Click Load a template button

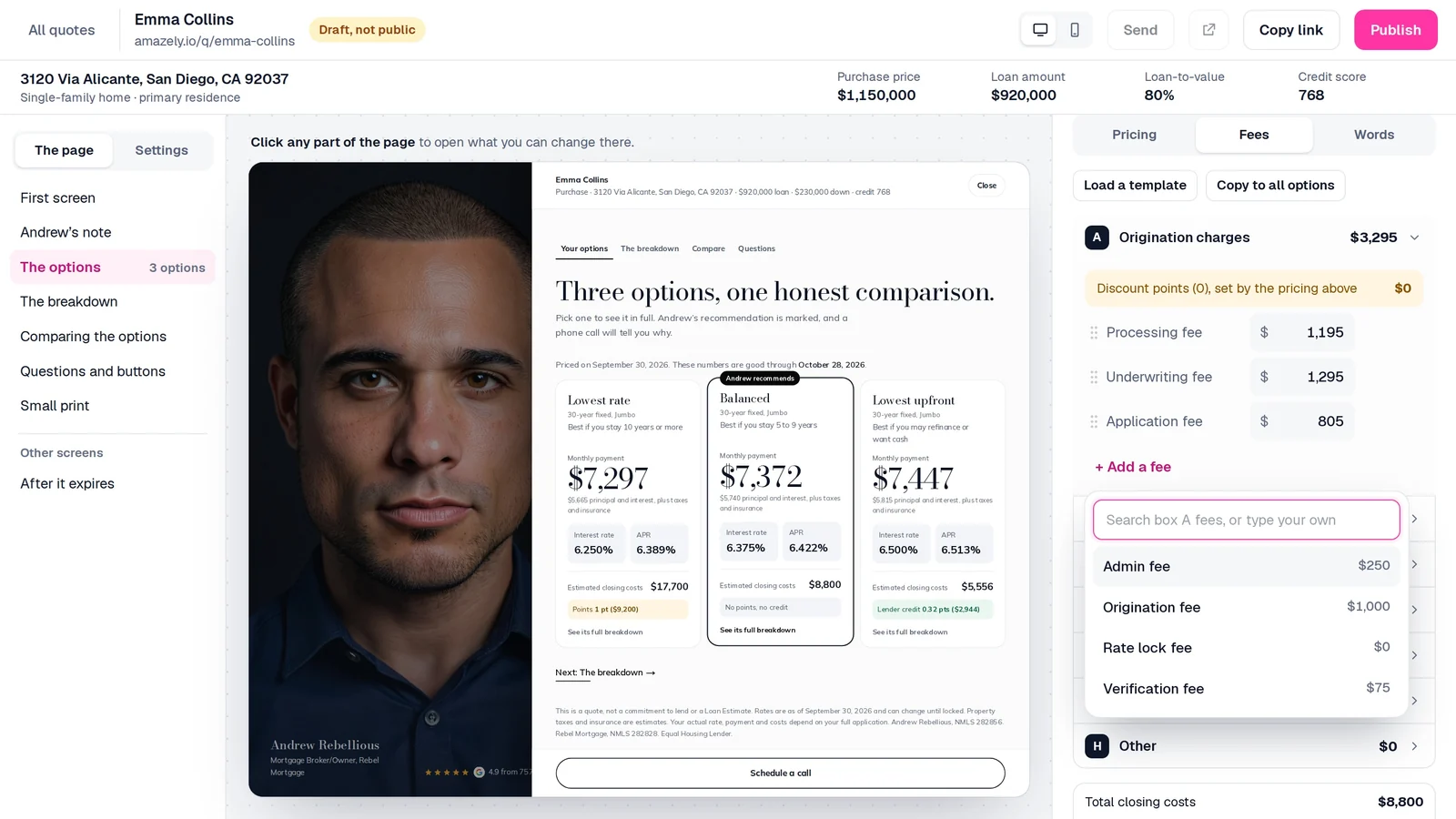coord(1135,185)
